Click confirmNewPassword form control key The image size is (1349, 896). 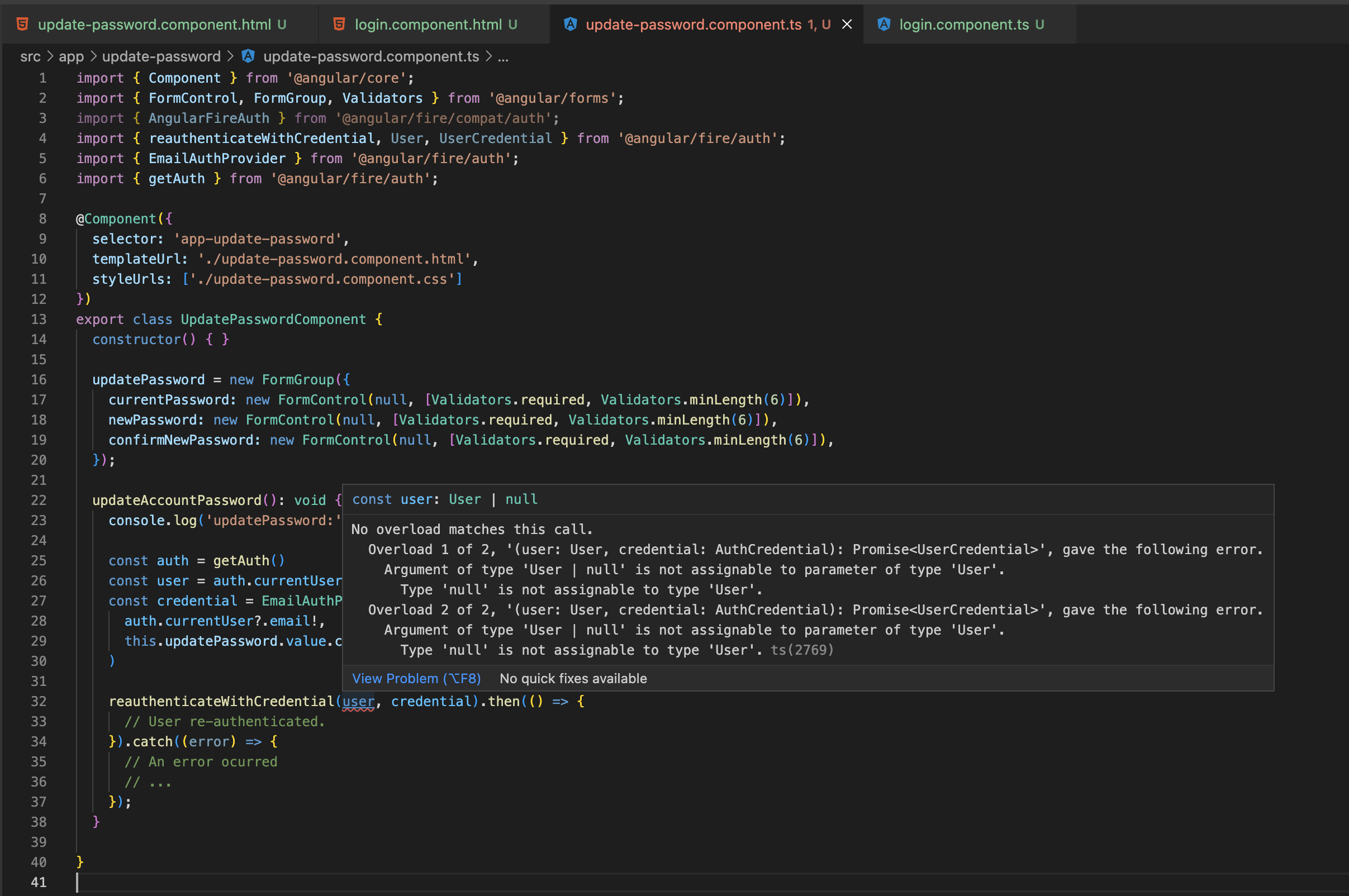tap(180, 440)
